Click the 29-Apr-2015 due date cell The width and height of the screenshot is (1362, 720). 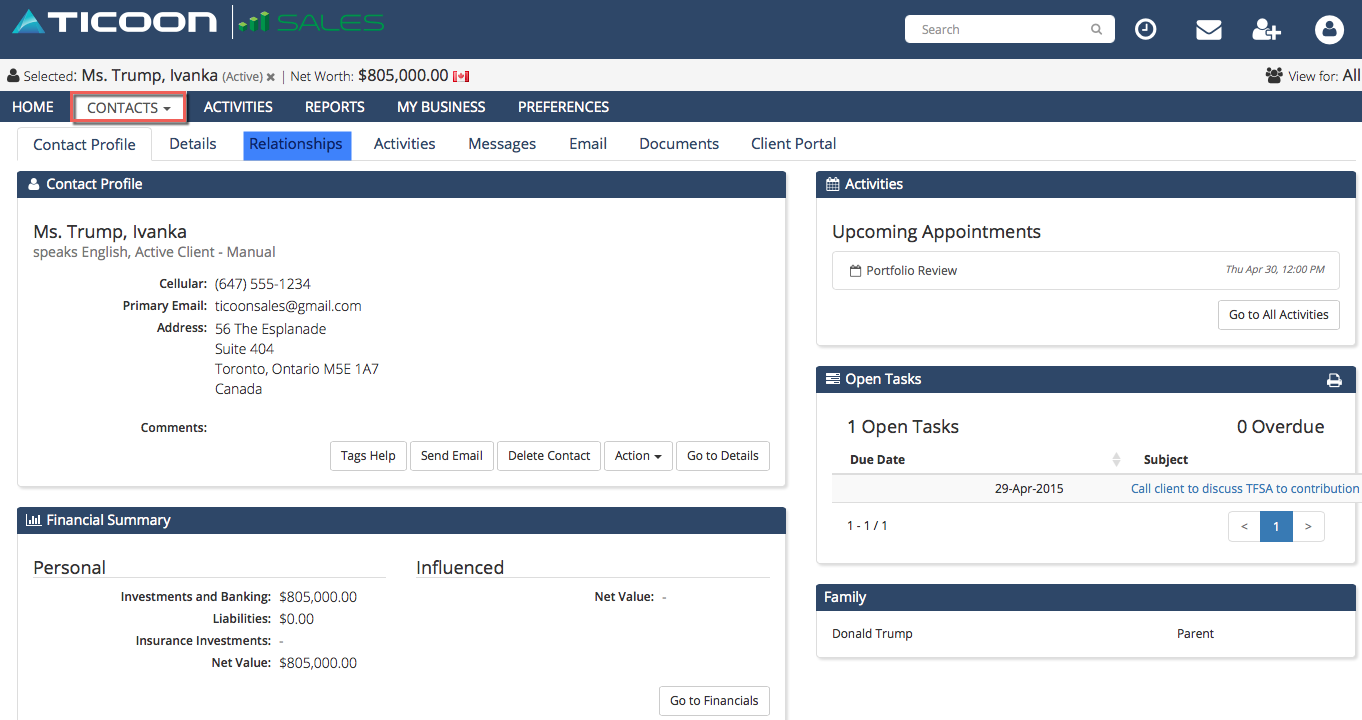pyautogui.click(x=1029, y=489)
